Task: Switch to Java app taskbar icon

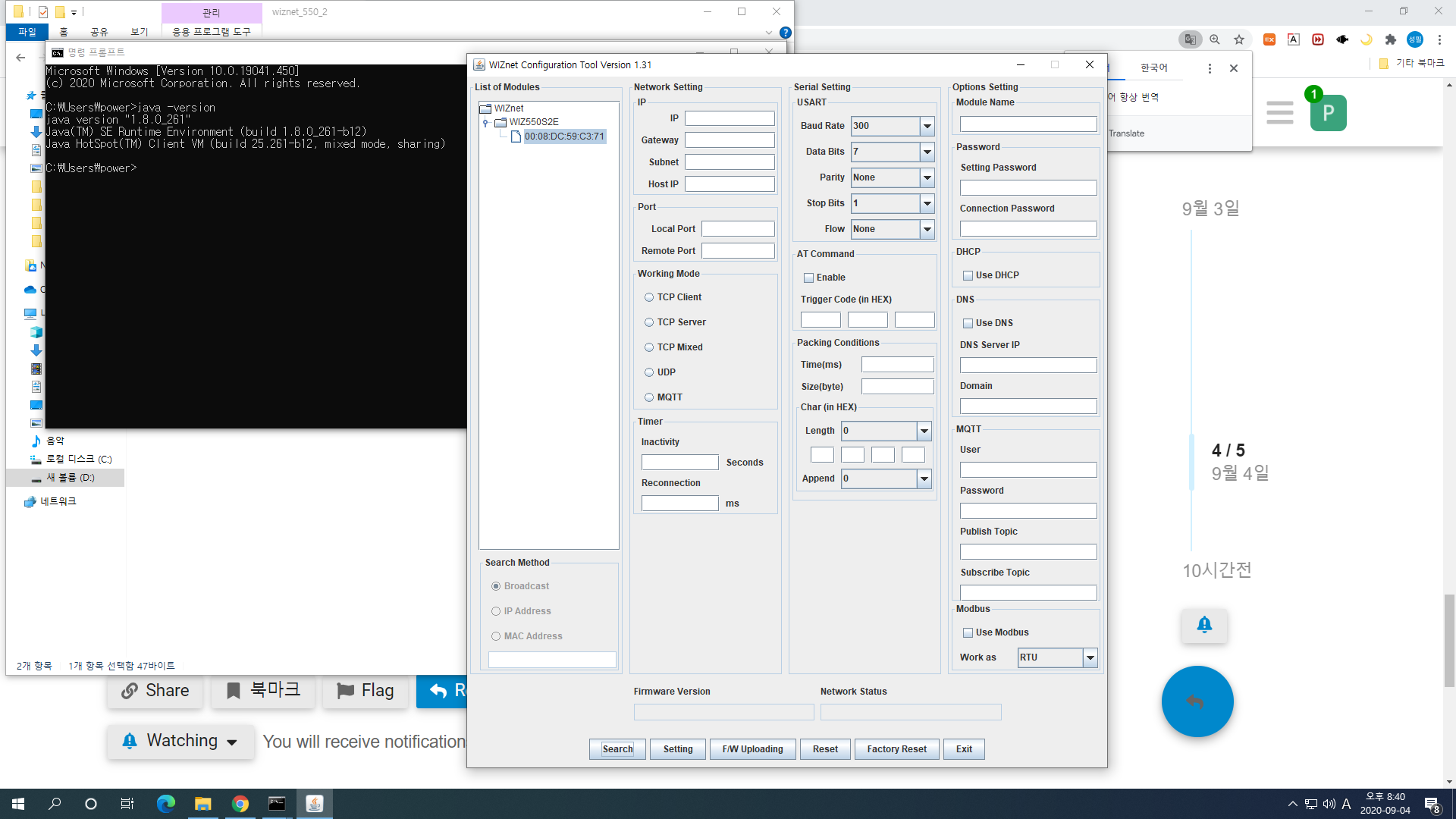Action: (x=314, y=804)
